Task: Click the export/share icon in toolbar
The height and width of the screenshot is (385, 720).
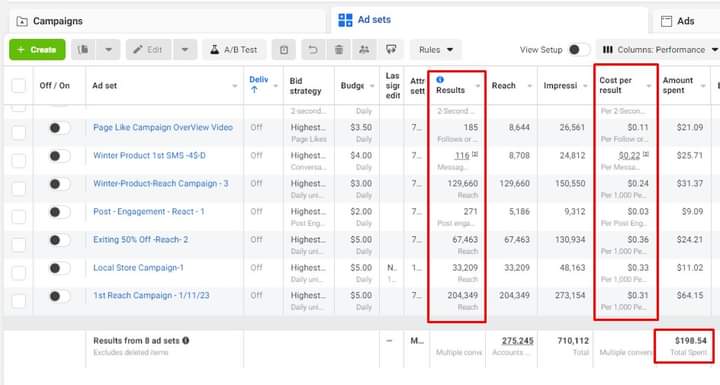Action: (391, 50)
